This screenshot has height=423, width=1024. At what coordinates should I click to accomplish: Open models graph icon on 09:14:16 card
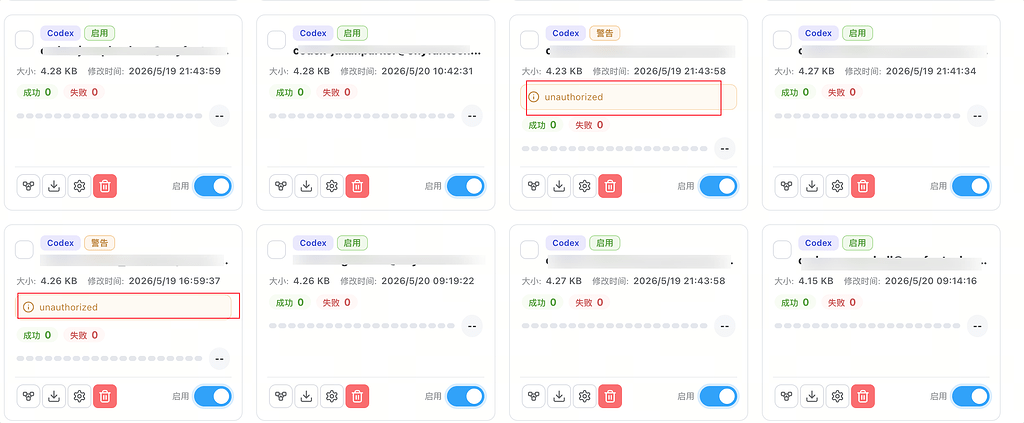tap(786, 396)
